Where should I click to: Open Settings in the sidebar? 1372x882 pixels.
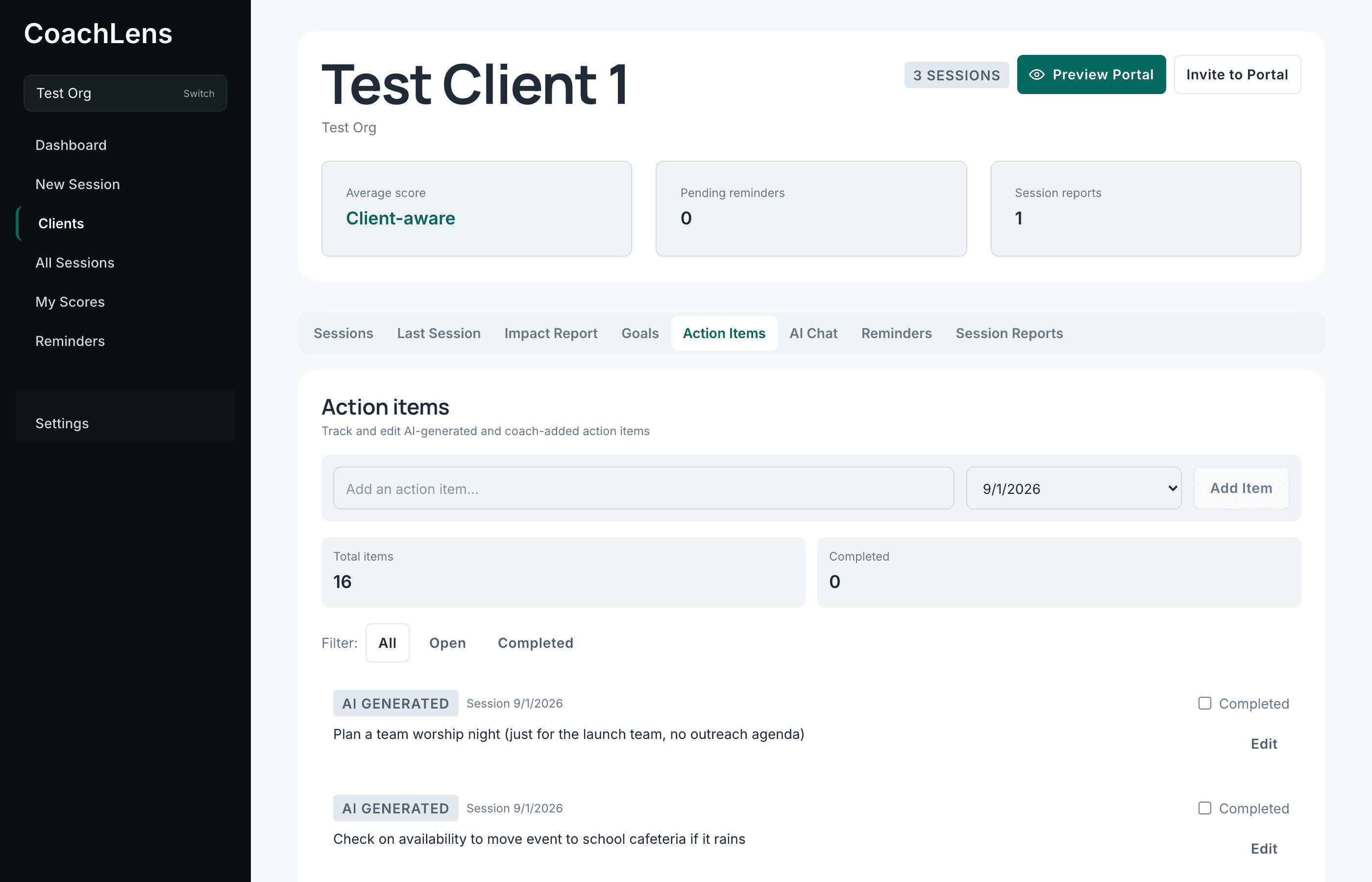coord(62,423)
